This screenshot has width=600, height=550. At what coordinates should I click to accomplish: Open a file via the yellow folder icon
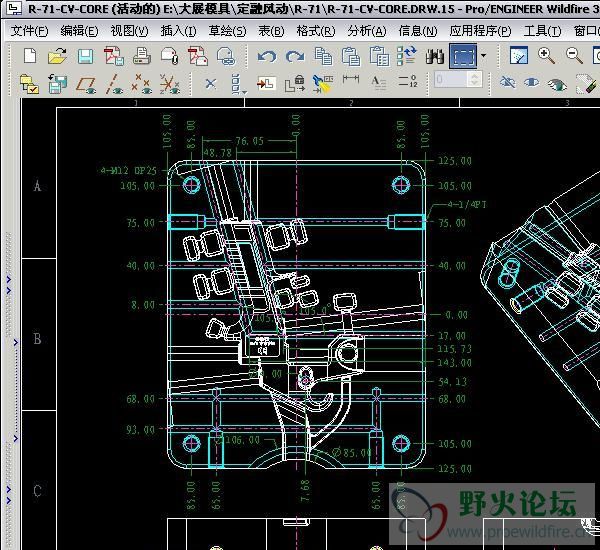(57, 56)
